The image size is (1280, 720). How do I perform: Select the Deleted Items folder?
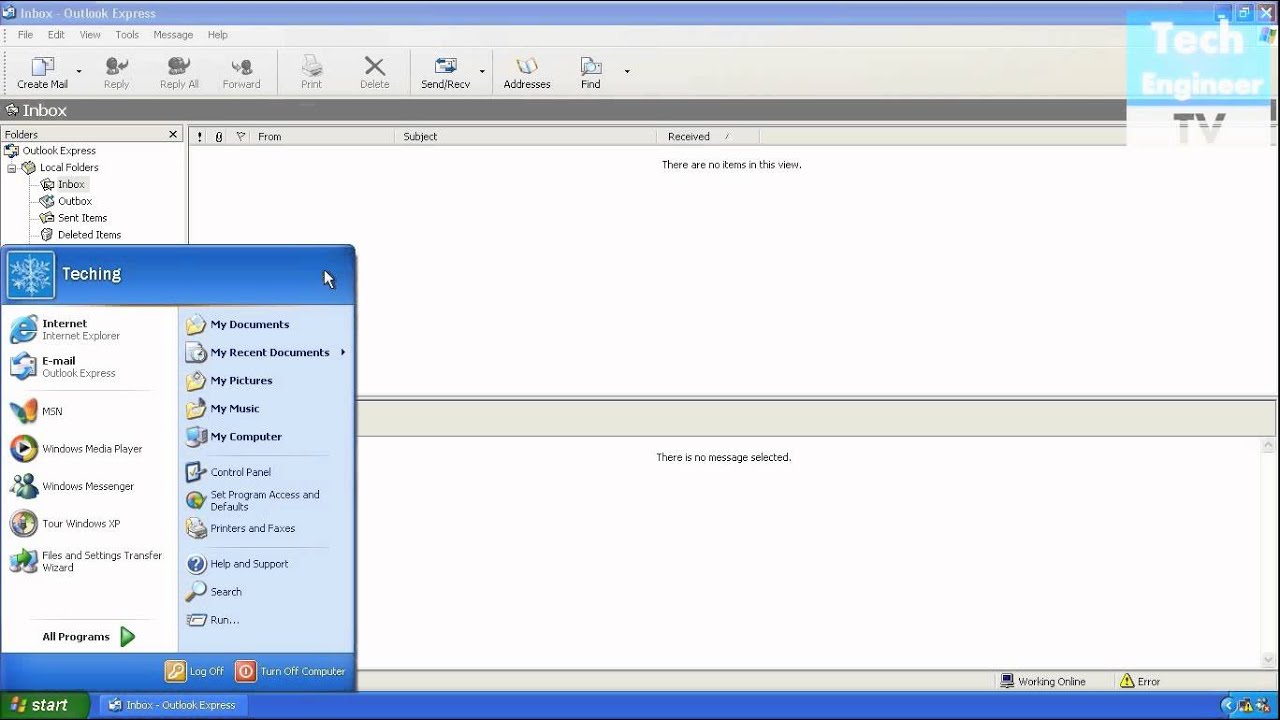(80, 235)
